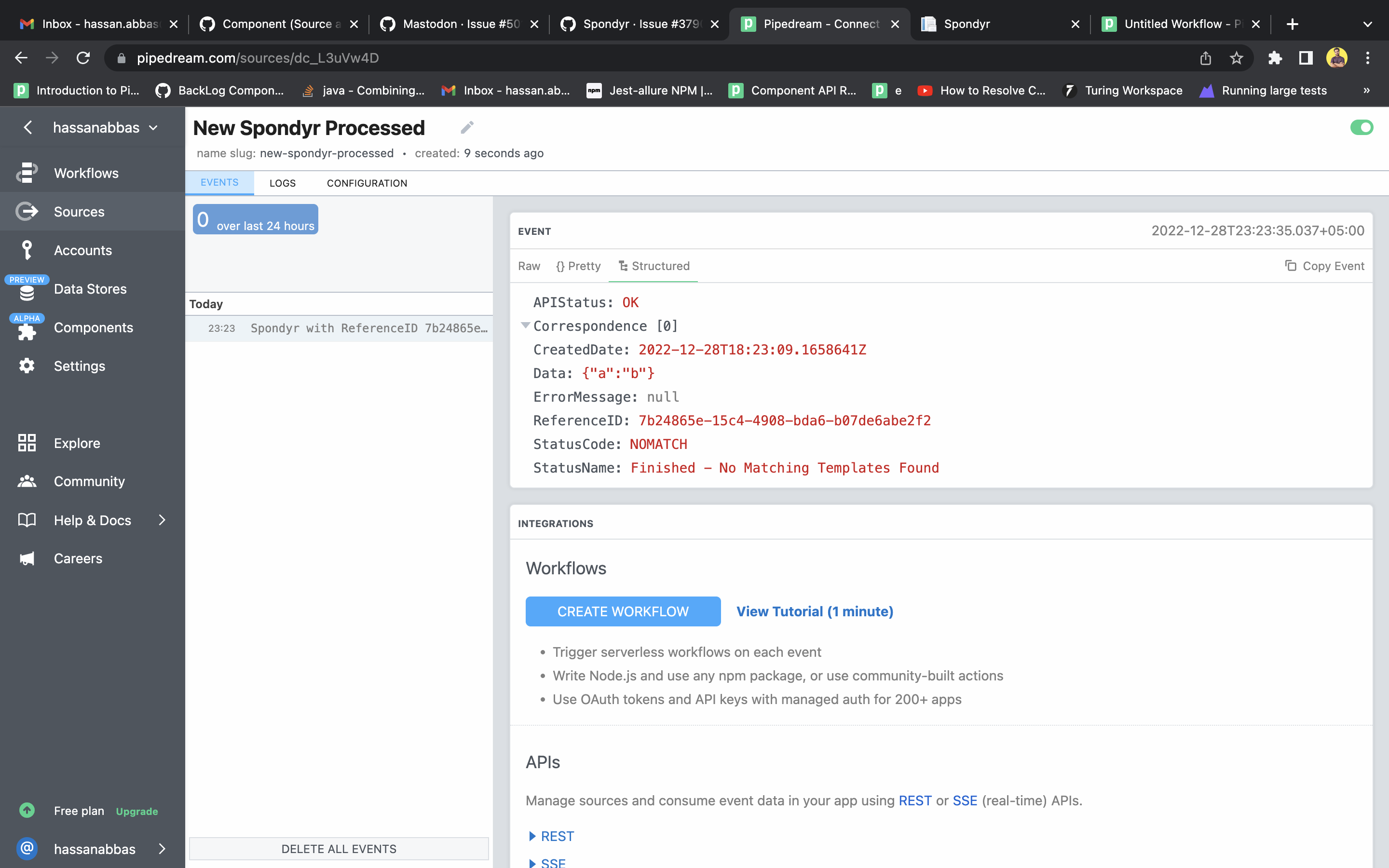Open Workflows from the sidebar icon
The height and width of the screenshot is (868, 1389).
click(27, 173)
